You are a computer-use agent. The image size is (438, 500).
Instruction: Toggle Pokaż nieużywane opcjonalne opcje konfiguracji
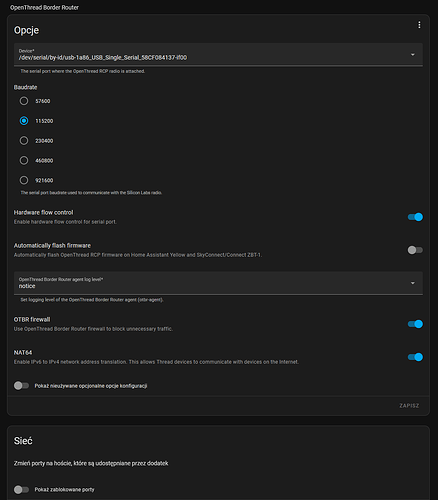pos(21,386)
